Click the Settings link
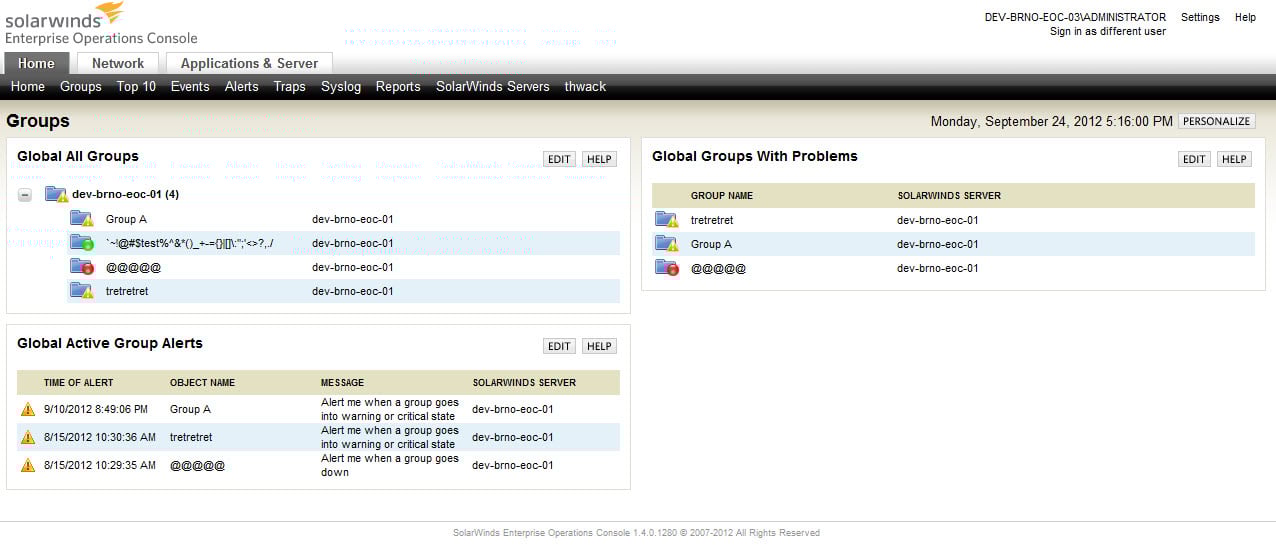The width and height of the screenshot is (1276, 549). coord(1200,17)
